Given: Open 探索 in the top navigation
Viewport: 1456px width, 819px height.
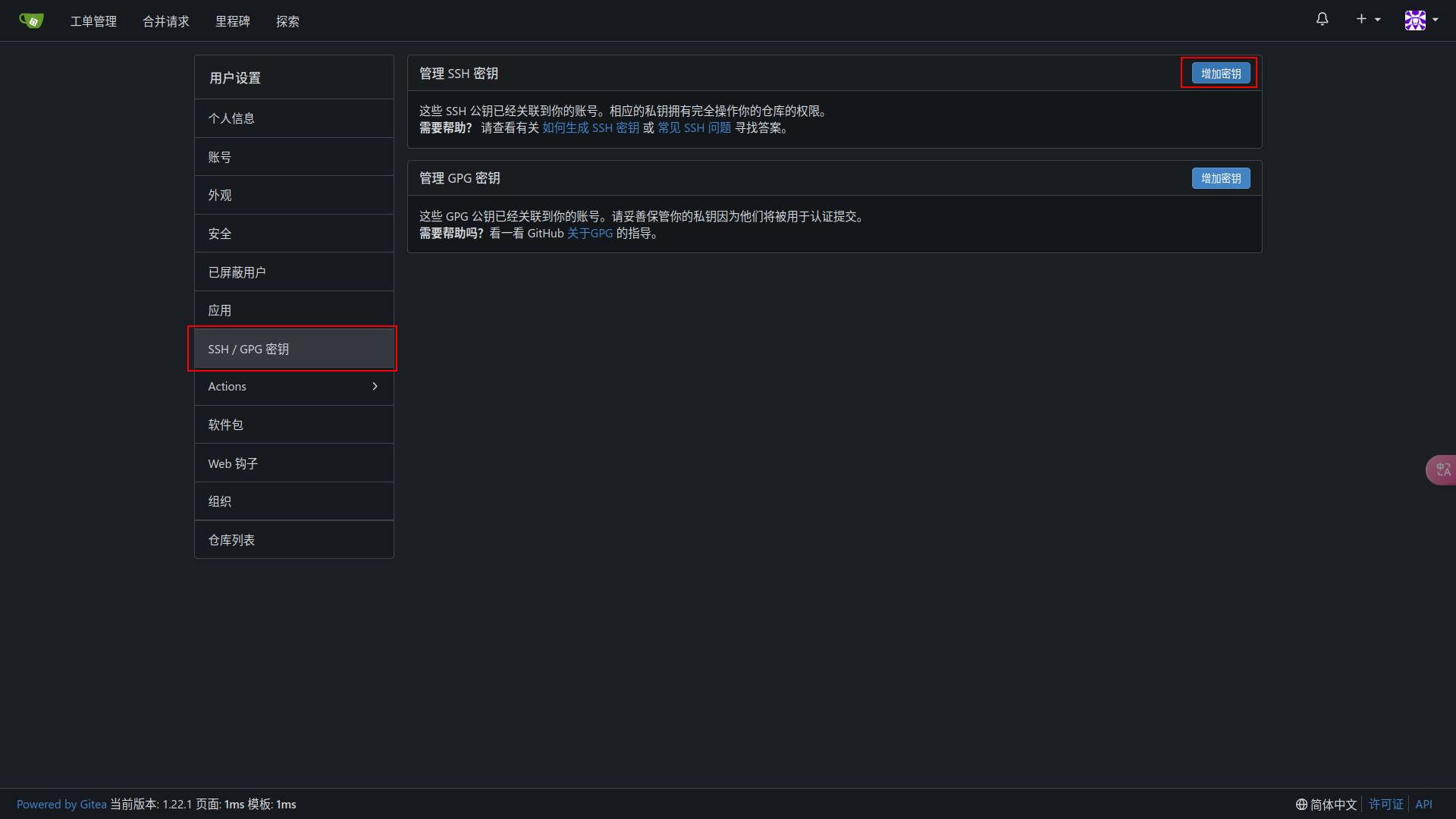Looking at the screenshot, I should point(287,21).
